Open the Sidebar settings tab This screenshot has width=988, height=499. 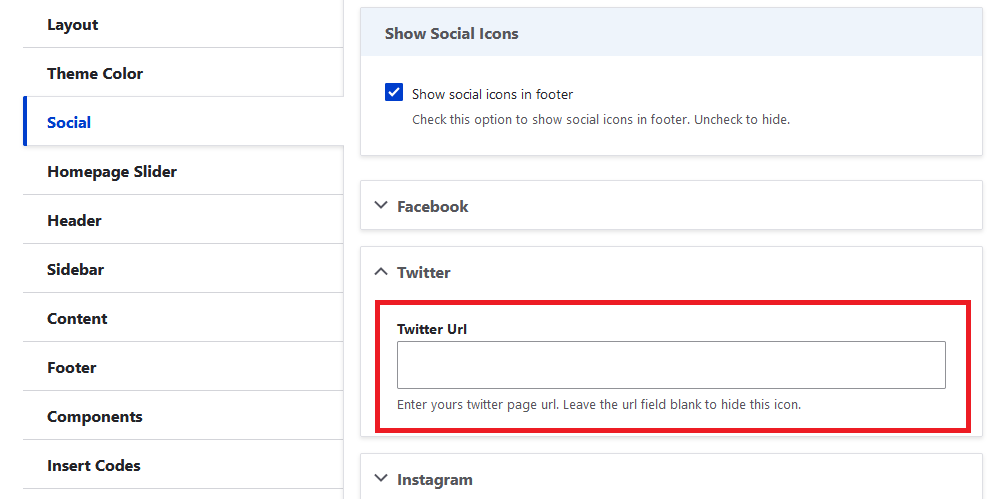click(x=75, y=270)
